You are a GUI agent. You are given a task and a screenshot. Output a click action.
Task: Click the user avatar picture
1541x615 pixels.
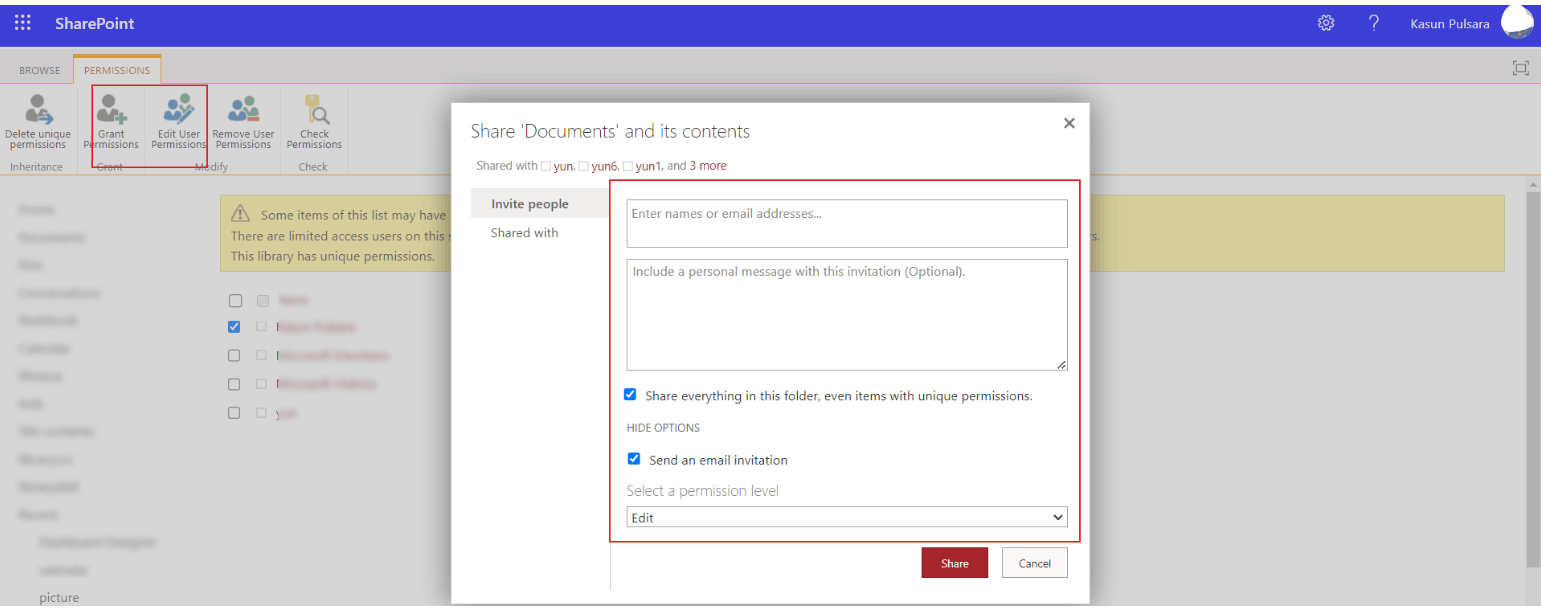click(x=1517, y=22)
